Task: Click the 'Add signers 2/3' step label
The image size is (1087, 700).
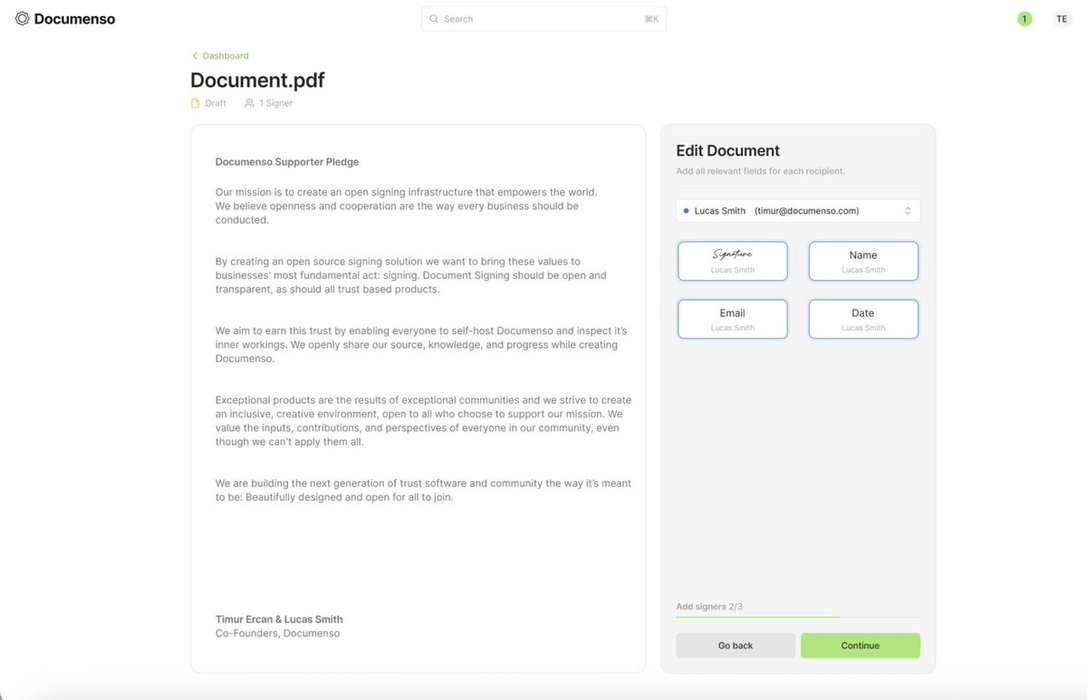Action: (709, 606)
